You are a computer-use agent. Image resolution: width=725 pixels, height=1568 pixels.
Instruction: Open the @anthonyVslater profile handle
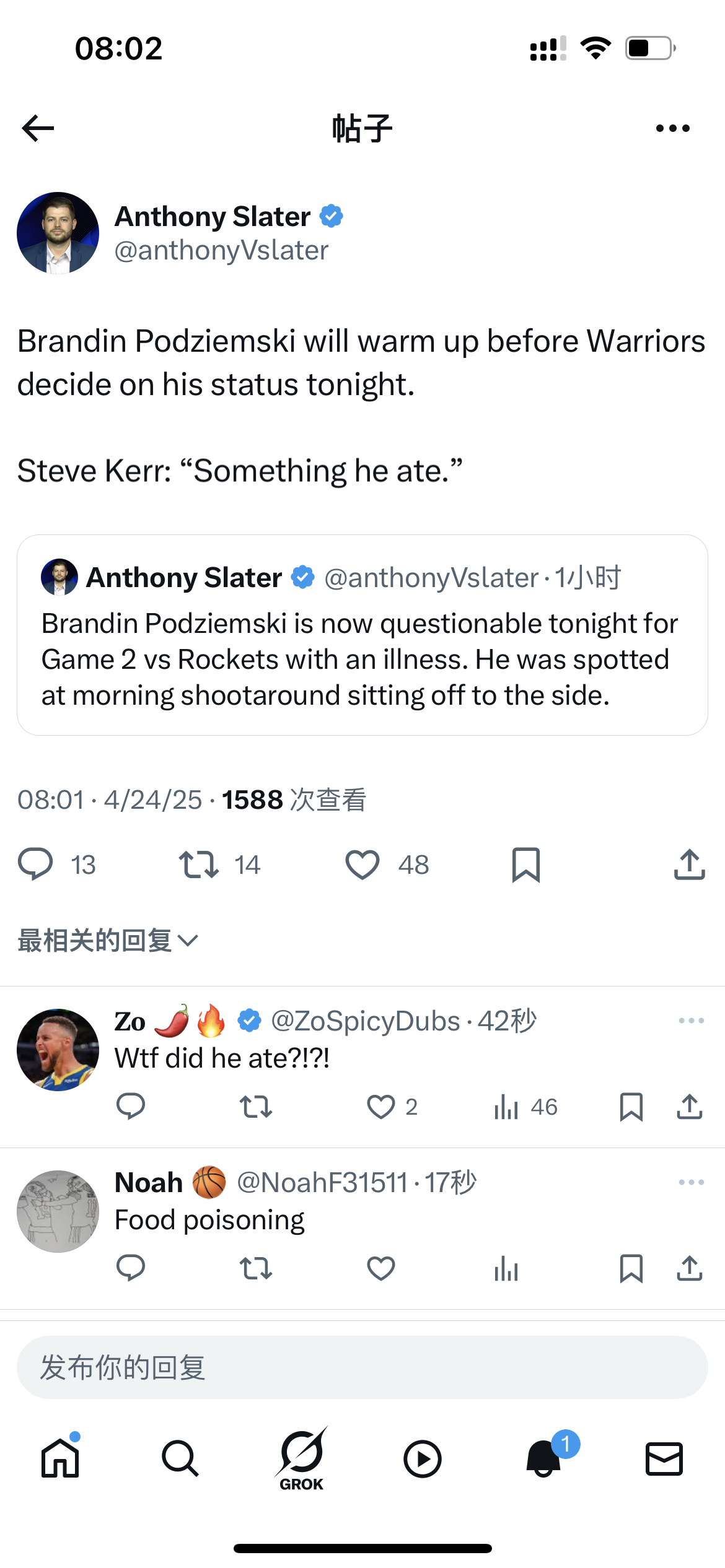tap(221, 251)
